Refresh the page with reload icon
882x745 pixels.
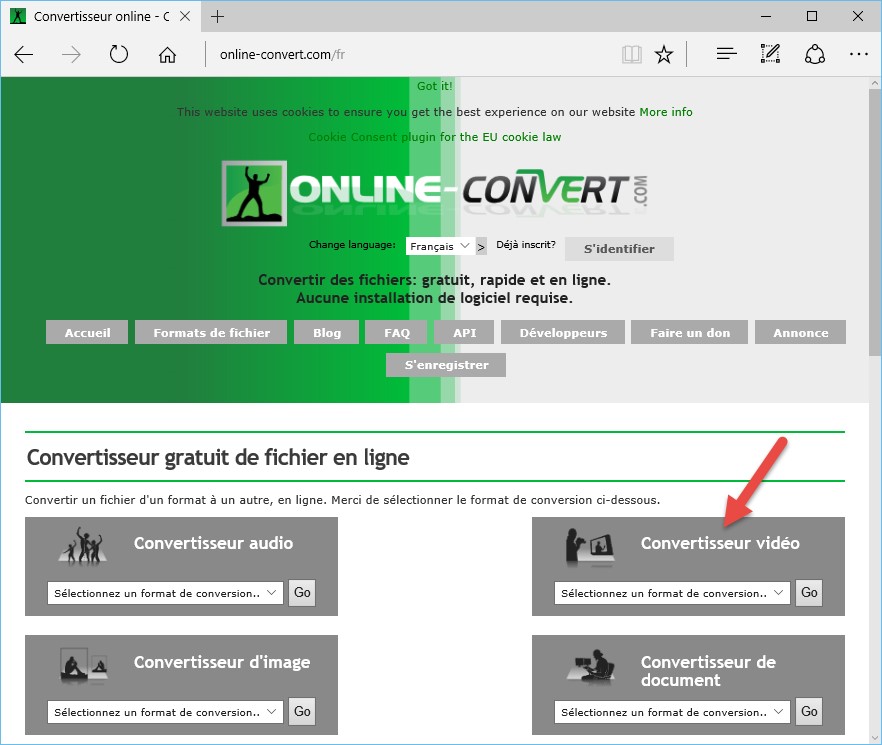(x=119, y=55)
